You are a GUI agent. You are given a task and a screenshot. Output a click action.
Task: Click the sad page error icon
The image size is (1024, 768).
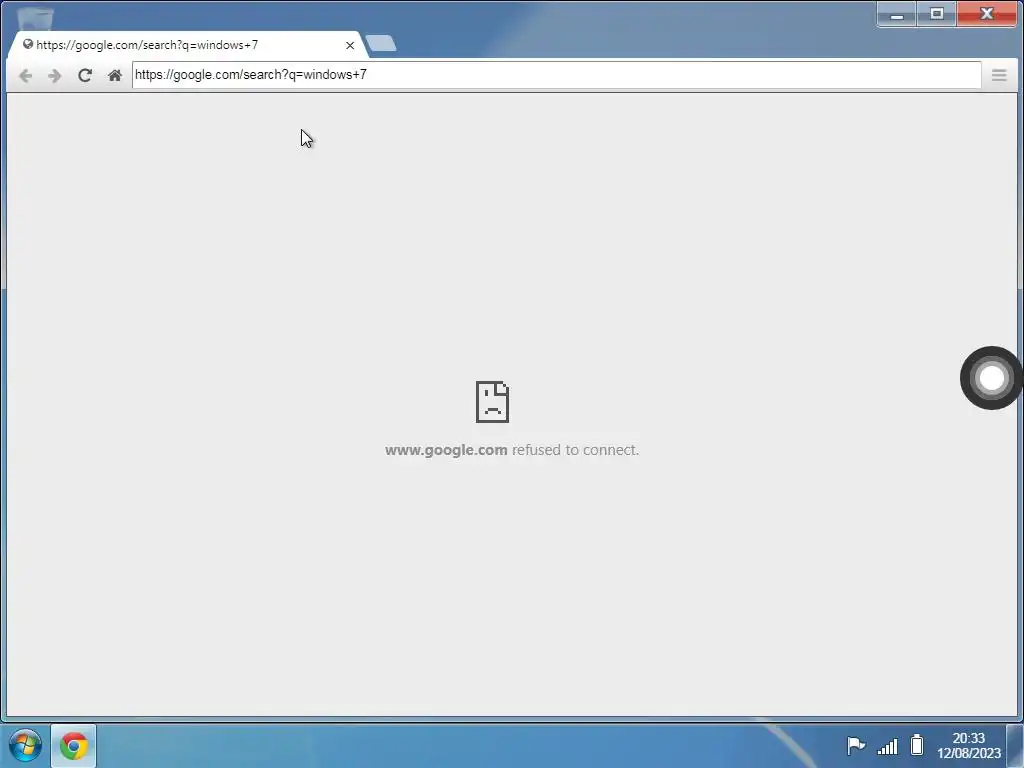click(x=492, y=402)
